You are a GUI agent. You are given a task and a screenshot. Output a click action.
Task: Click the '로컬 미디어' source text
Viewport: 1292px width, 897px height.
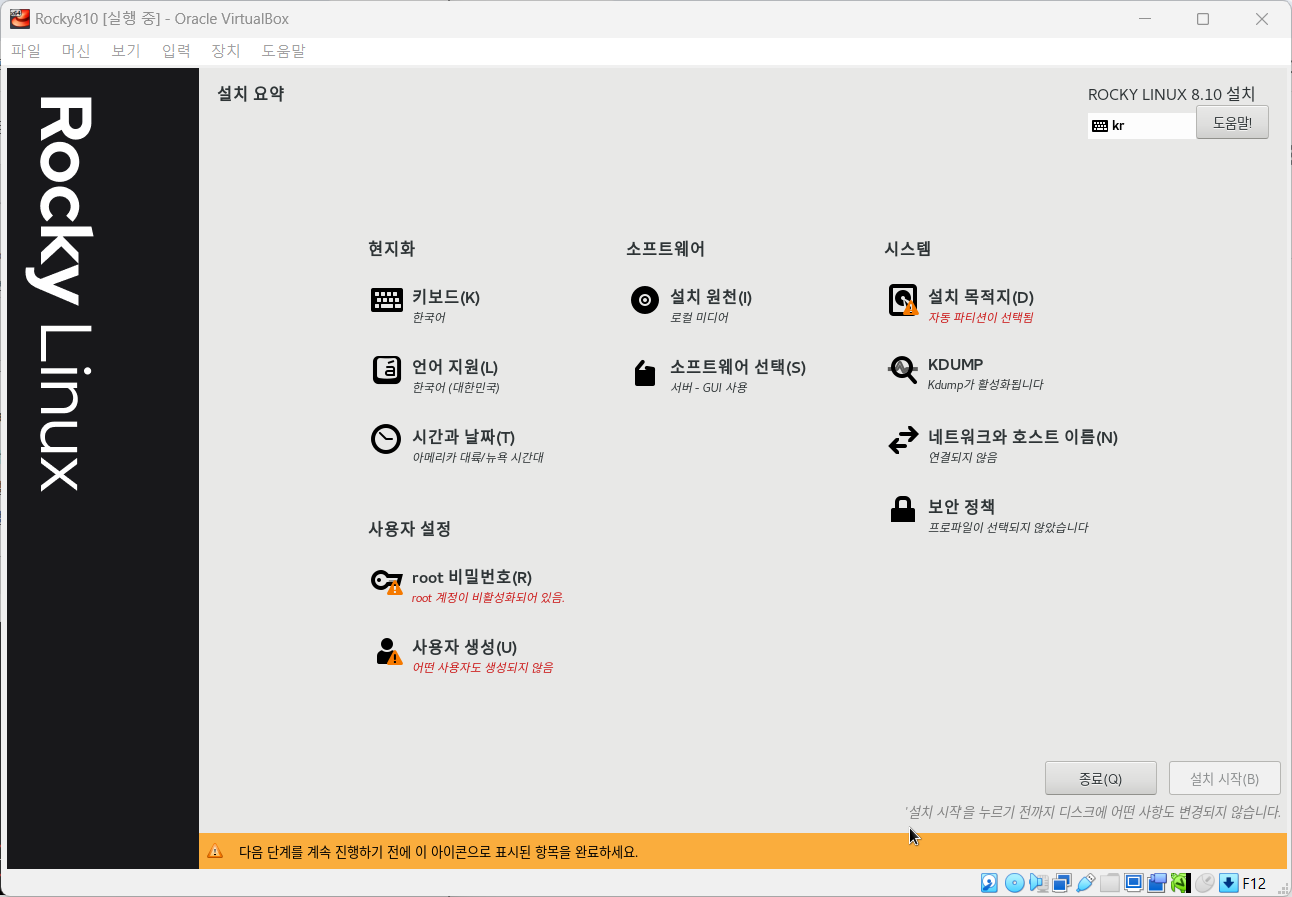click(x=699, y=318)
